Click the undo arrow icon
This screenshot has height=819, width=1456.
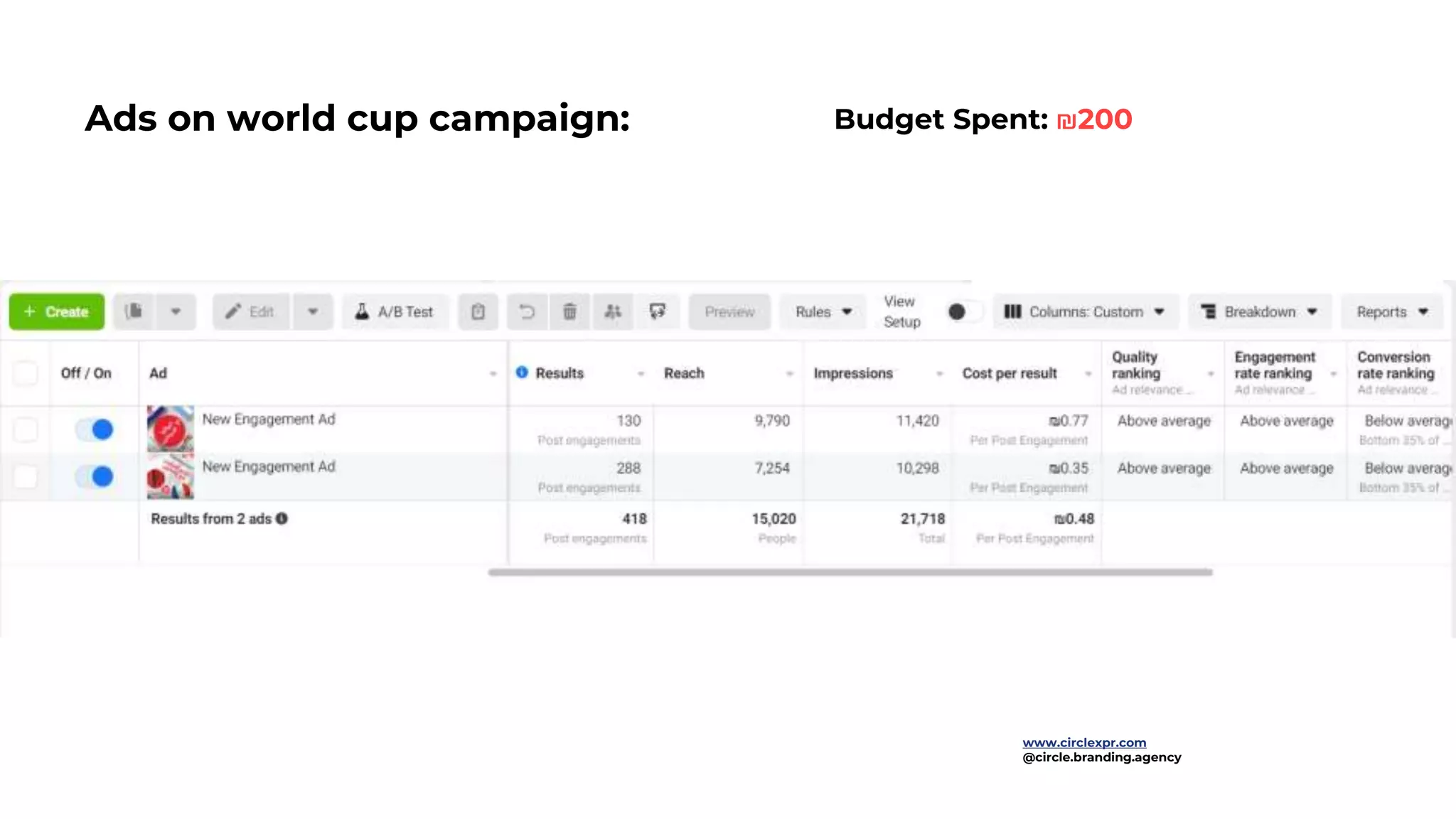click(x=527, y=311)
